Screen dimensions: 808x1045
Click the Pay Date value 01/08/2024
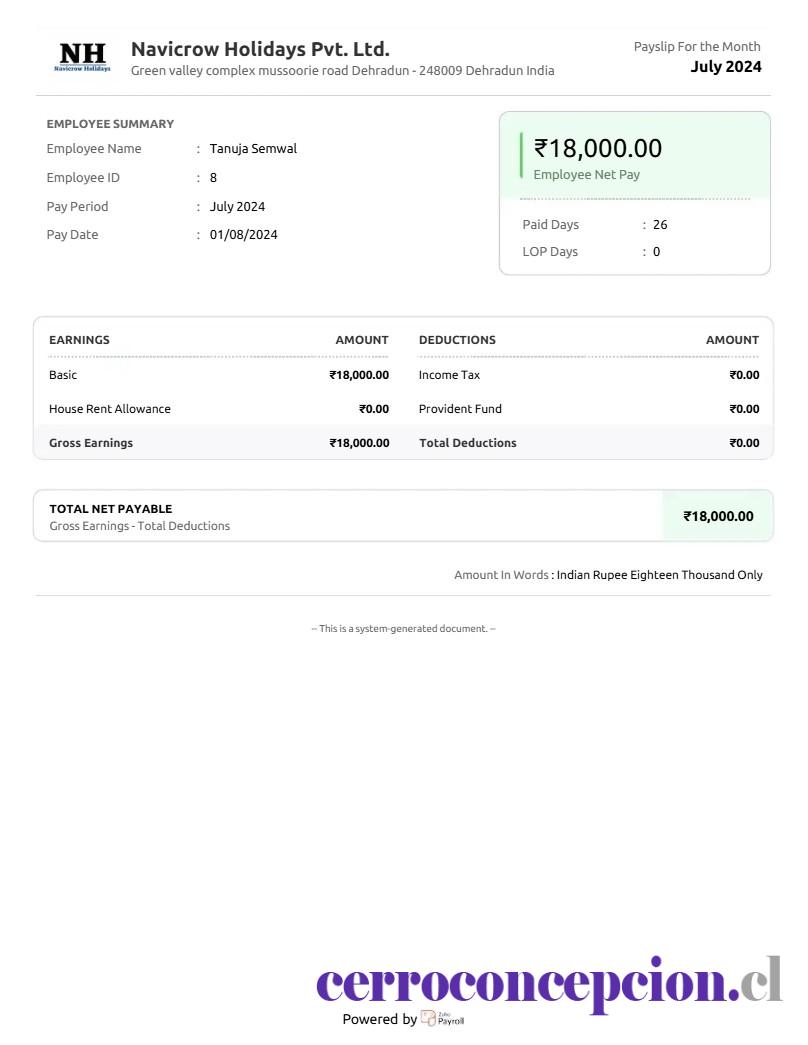[x=243, y=235]
